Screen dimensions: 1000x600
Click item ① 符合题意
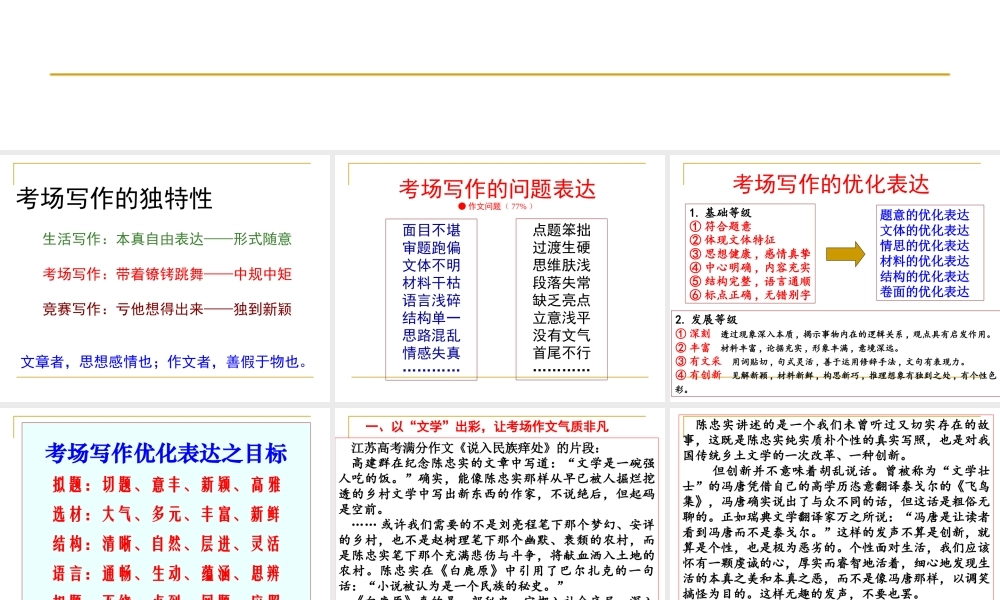coord(720,226)
